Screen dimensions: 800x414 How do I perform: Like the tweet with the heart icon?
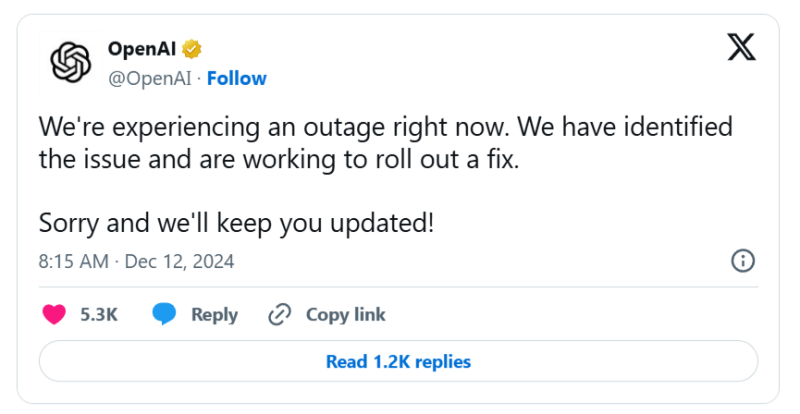(x=54, y=314)
